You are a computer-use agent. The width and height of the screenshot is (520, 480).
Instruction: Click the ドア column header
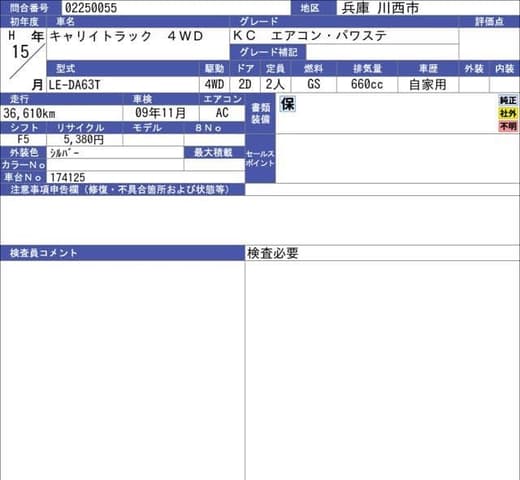[x=245, y=69]
